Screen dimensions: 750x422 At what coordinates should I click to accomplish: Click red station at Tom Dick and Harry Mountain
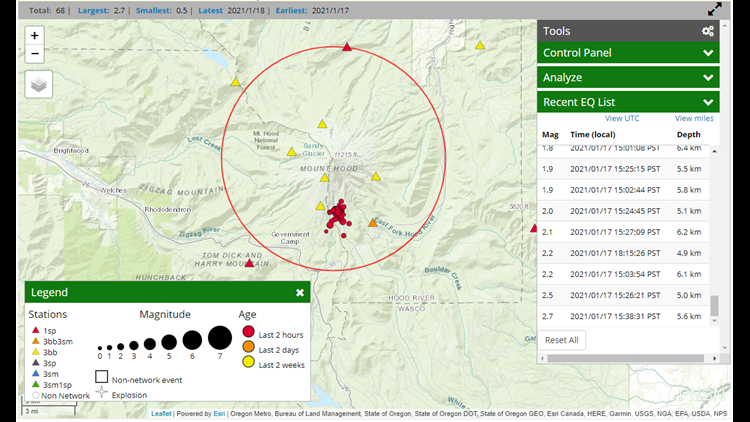249,263
